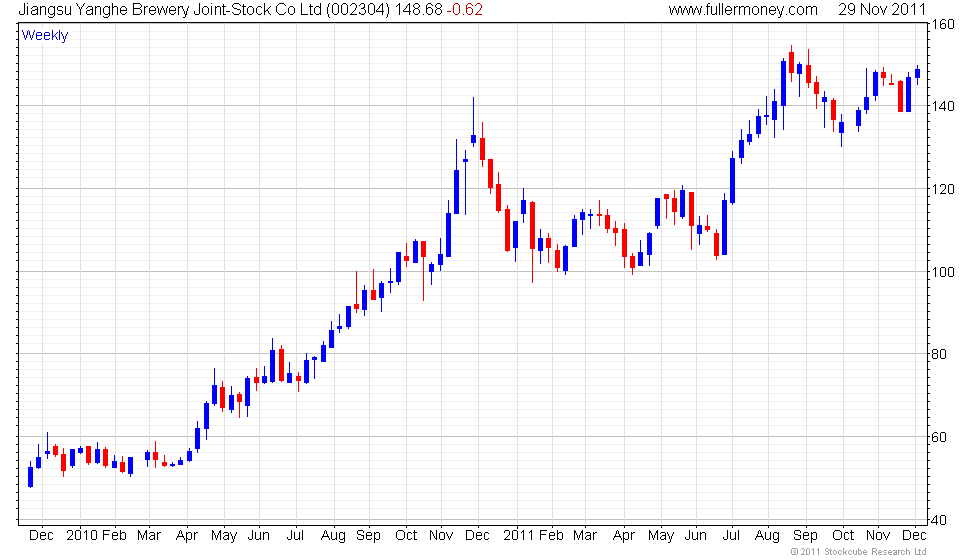Click the 120 price axis label
Screen dimensions: 980x560
[943, 189]
